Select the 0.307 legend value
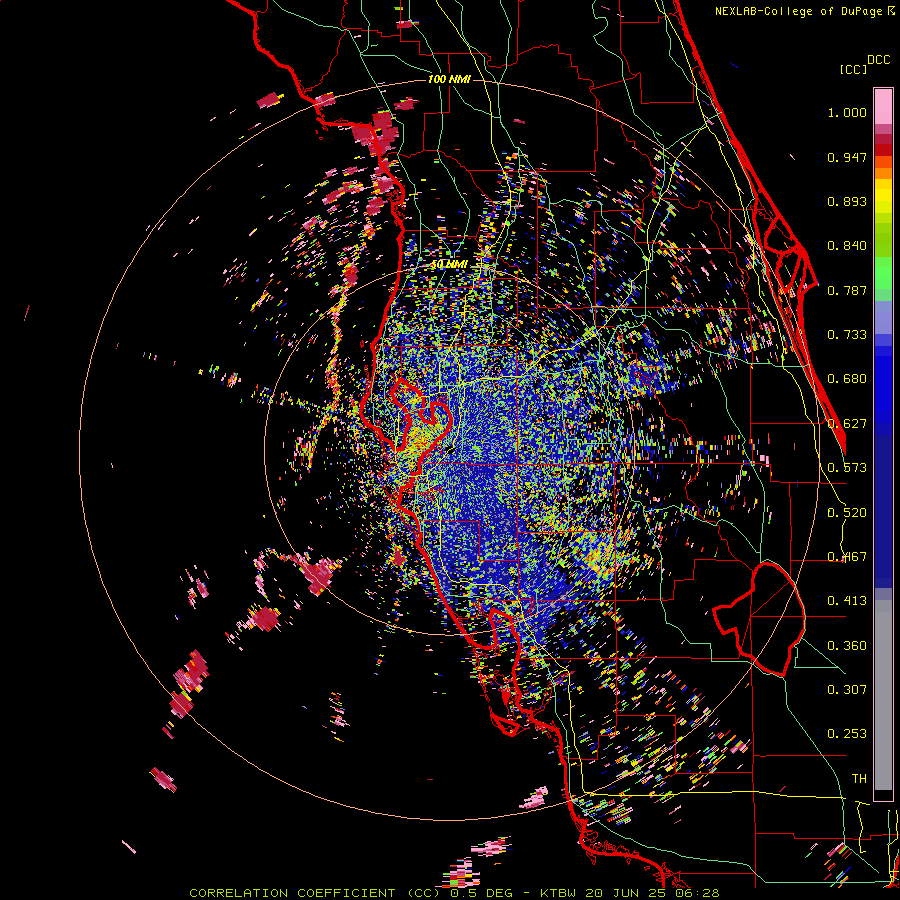900x900 pixels. [847, 690]
